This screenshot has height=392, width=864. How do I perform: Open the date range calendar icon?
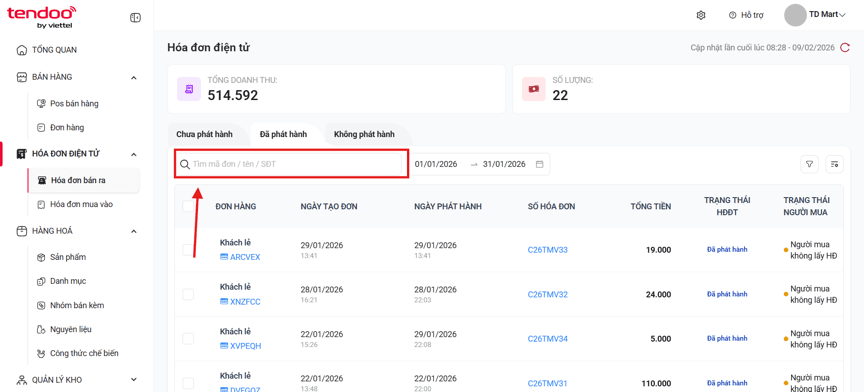(539, 164)
